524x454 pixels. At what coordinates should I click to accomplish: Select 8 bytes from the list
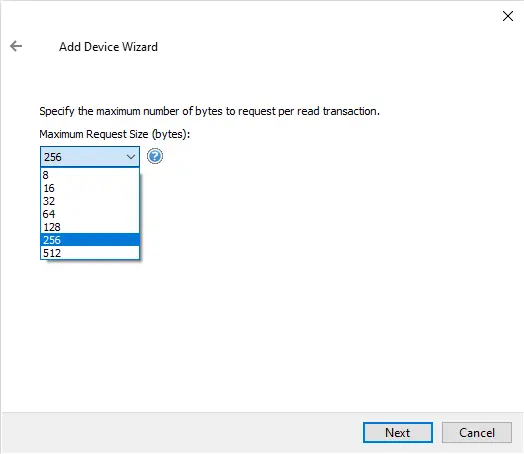[90, 175]
